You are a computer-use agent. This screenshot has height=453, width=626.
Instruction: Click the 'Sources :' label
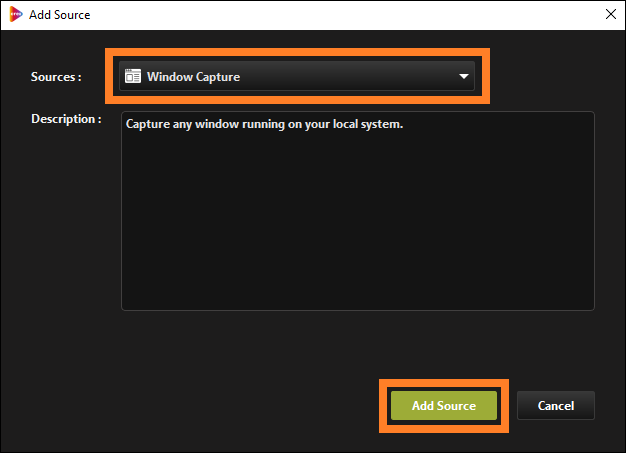point(56,77)
